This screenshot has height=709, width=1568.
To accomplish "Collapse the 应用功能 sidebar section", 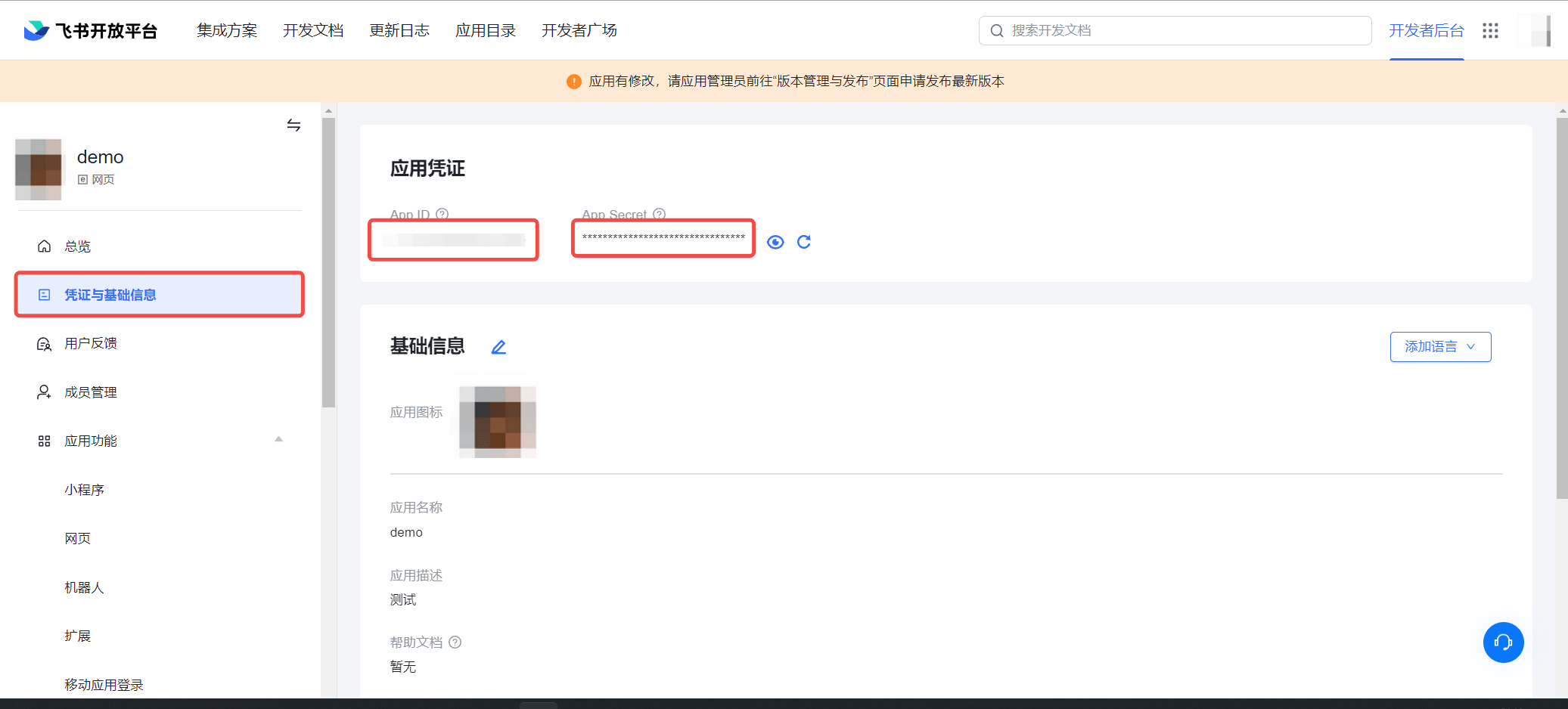I will point(278,440).
